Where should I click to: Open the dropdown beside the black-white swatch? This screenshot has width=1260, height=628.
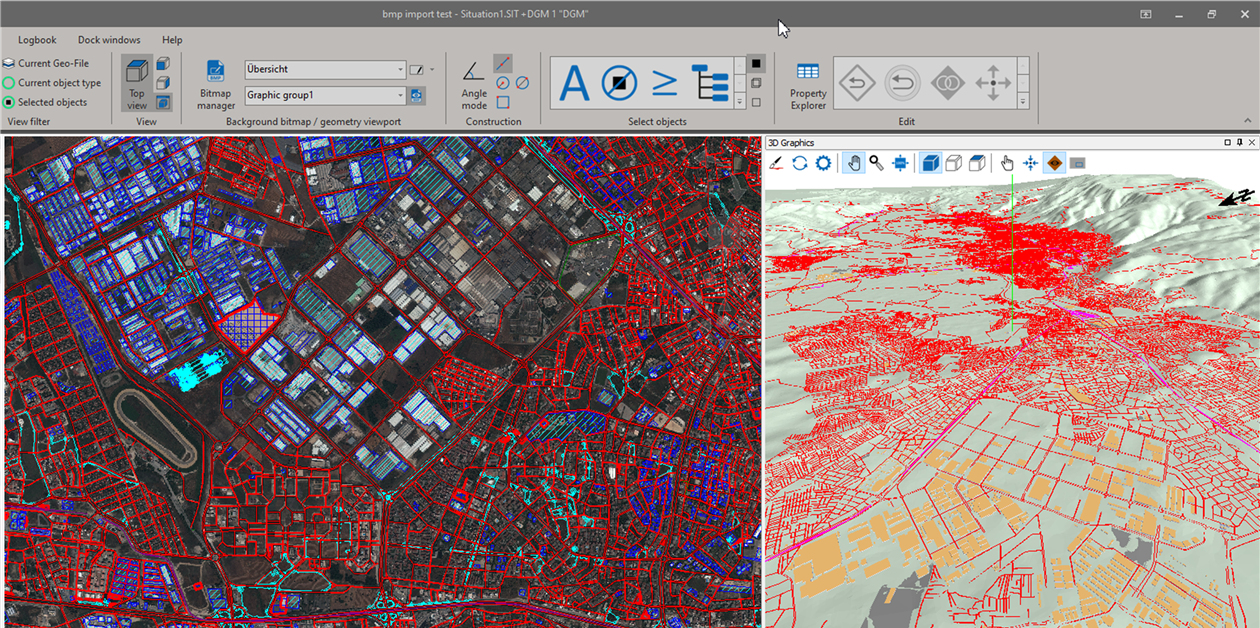click(432, 68)
